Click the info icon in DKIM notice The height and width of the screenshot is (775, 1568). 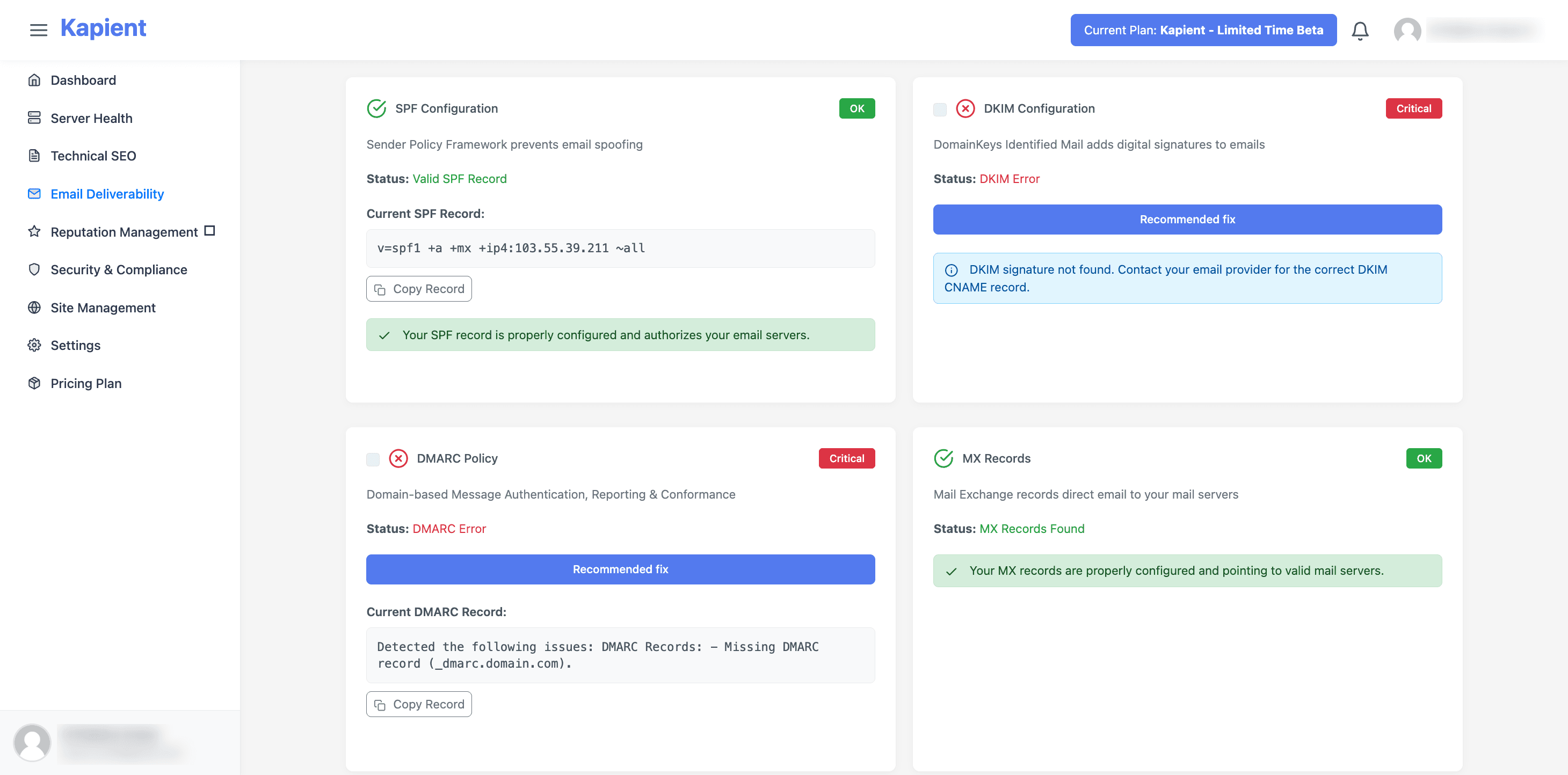pos(951,270)
